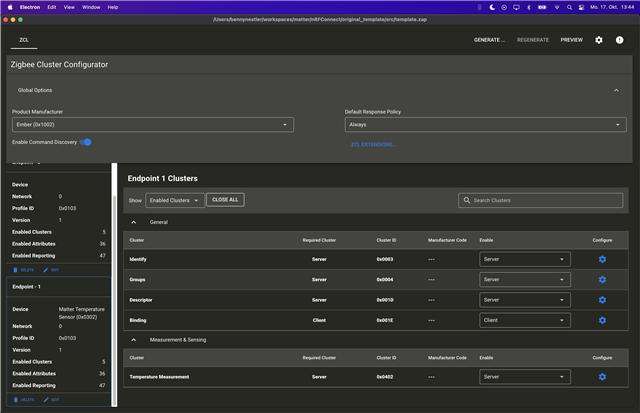640x413 pixels.
Task: Open the Show Enabled Clusters dropdown
Action: click(175, 200)
